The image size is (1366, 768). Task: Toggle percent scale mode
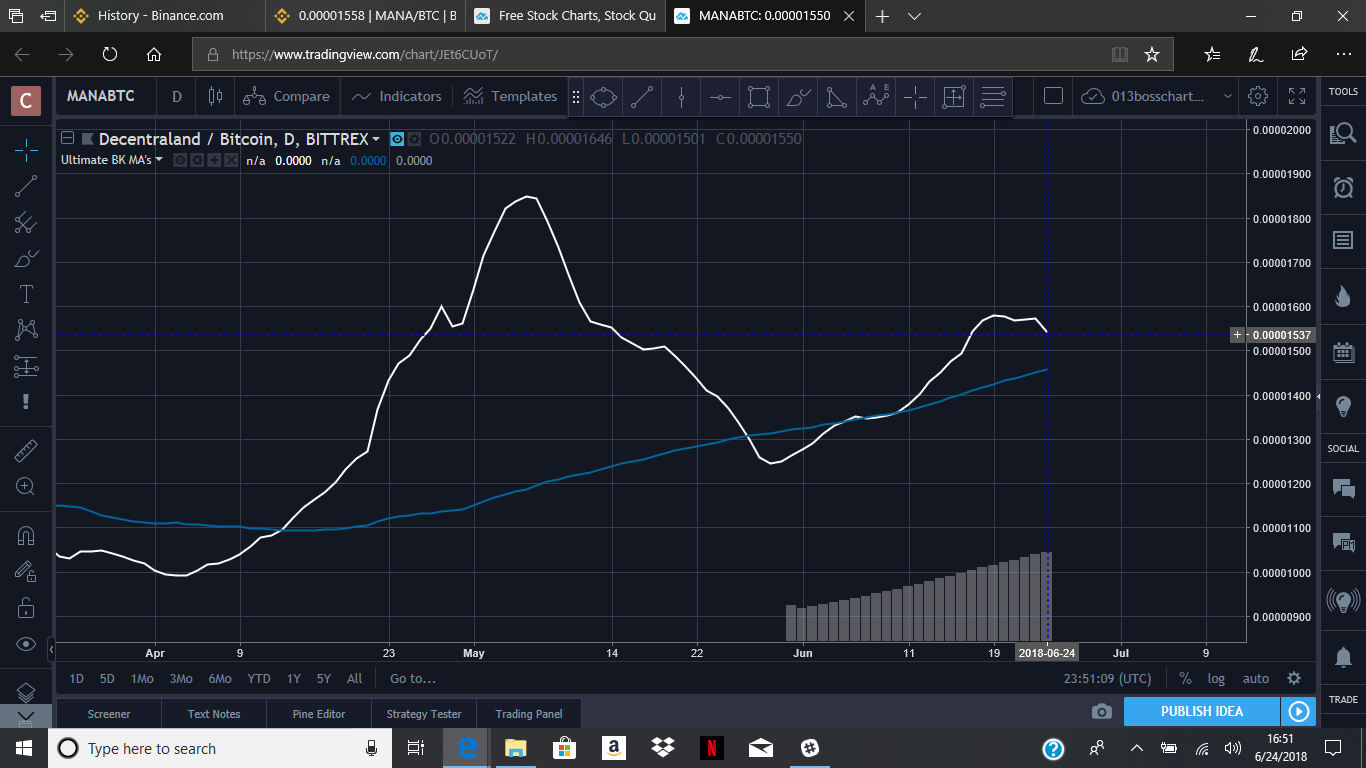pos(1185,679)
